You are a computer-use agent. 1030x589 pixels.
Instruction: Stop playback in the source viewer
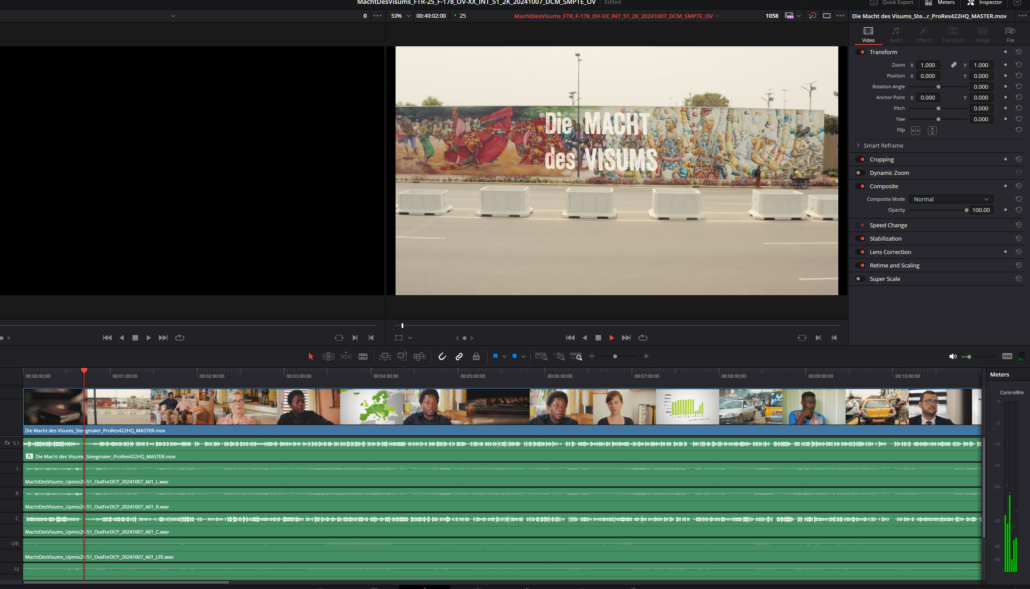(x=135, y=338)
